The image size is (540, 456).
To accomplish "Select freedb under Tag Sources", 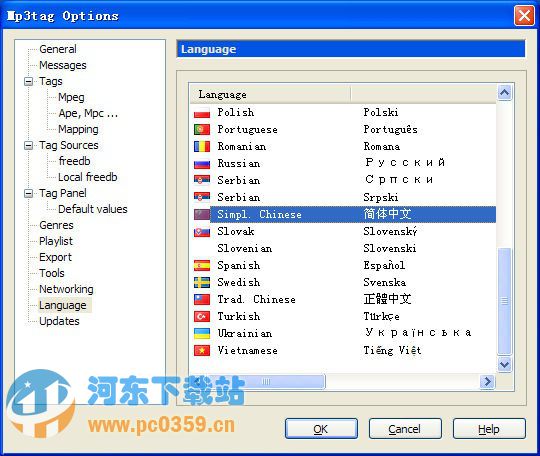I will tap(74, 161).
